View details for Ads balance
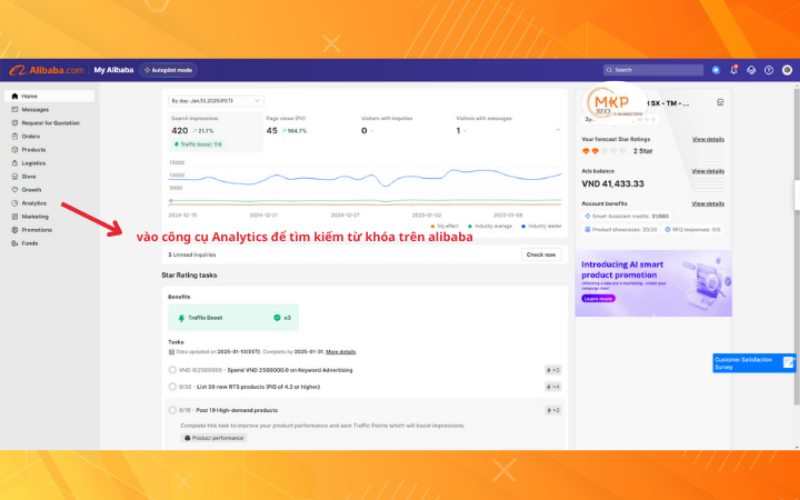 708,171
